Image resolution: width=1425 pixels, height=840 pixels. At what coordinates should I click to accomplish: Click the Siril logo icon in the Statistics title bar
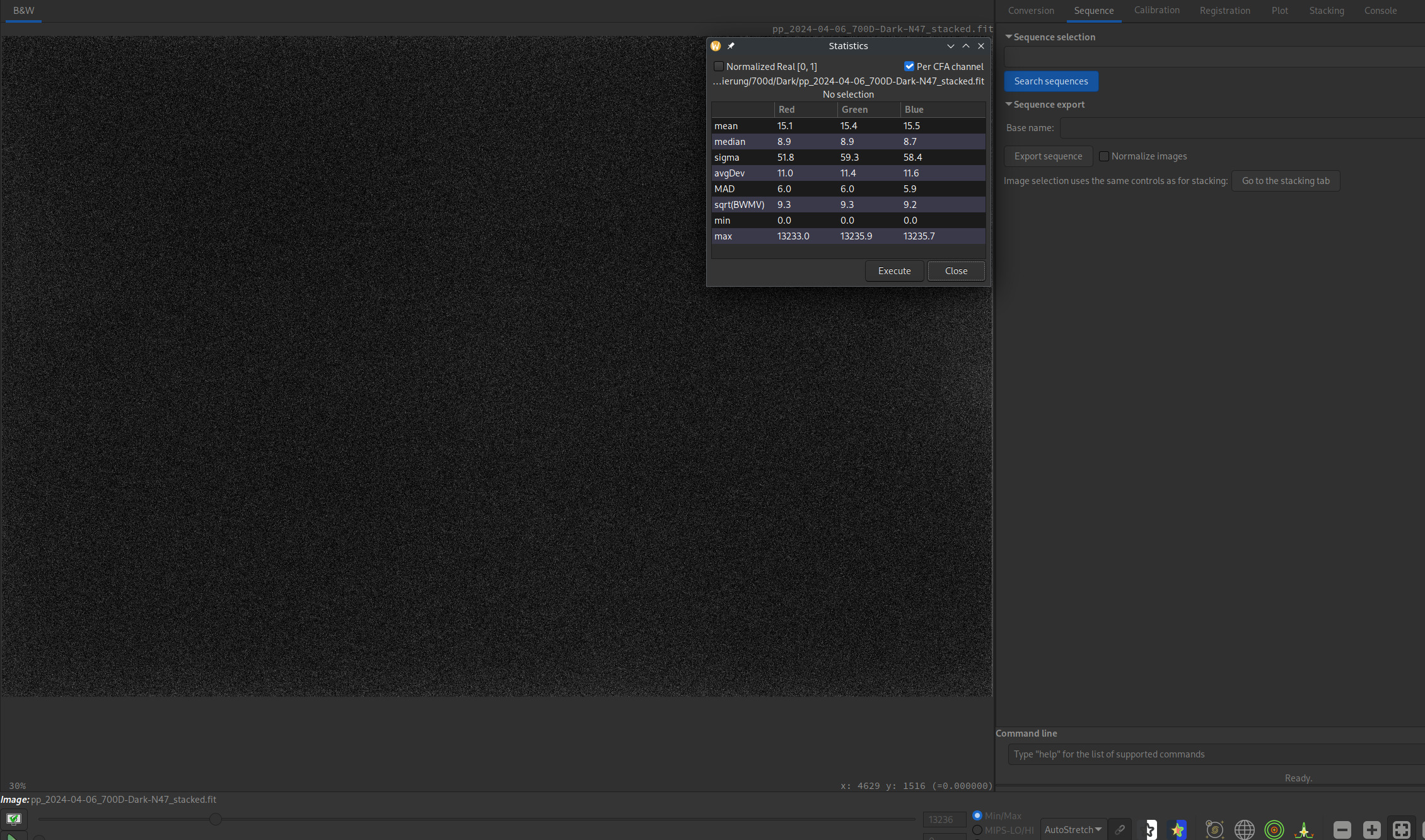pos(716,46)
